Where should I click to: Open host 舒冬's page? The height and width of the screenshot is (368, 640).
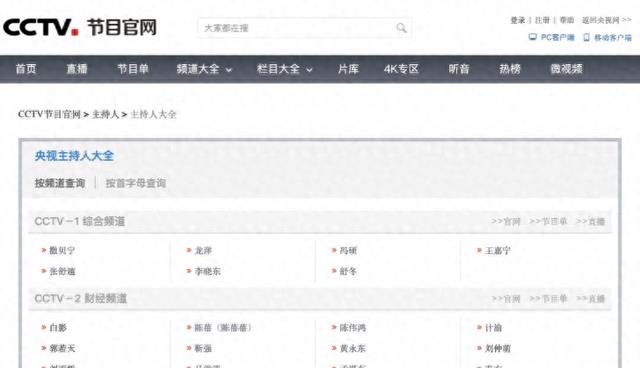[x=349, y=271]
